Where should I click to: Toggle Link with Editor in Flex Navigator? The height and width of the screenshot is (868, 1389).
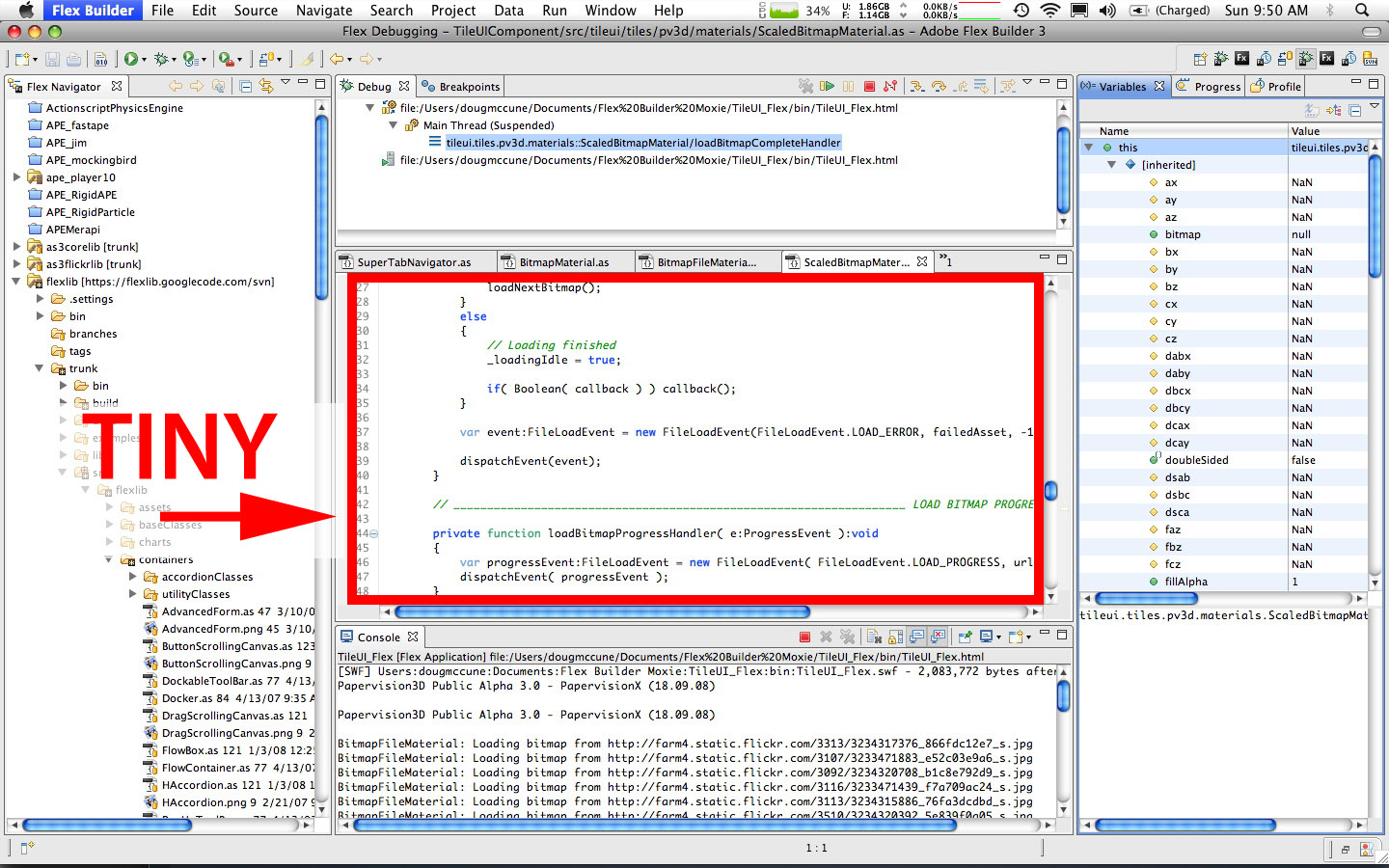pyautogui.click(x=266, y=86)
